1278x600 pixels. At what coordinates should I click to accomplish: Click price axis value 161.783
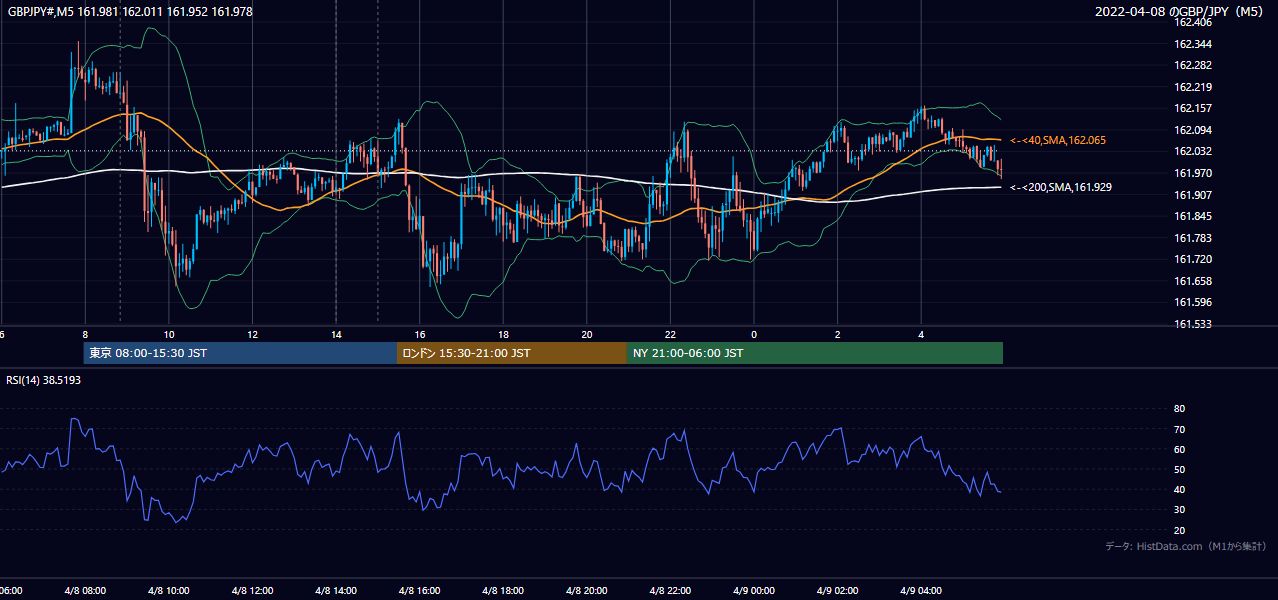[x=1192, y=238]
